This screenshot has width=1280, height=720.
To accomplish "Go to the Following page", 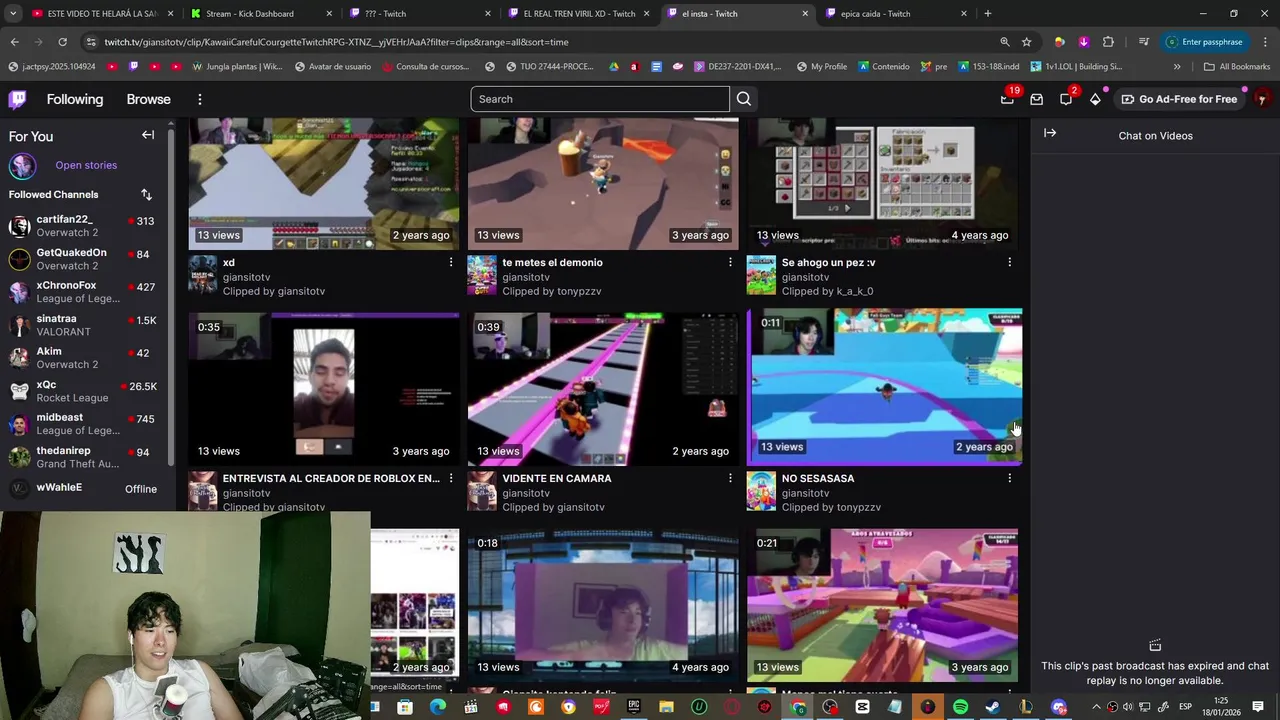I will point(75,99).
